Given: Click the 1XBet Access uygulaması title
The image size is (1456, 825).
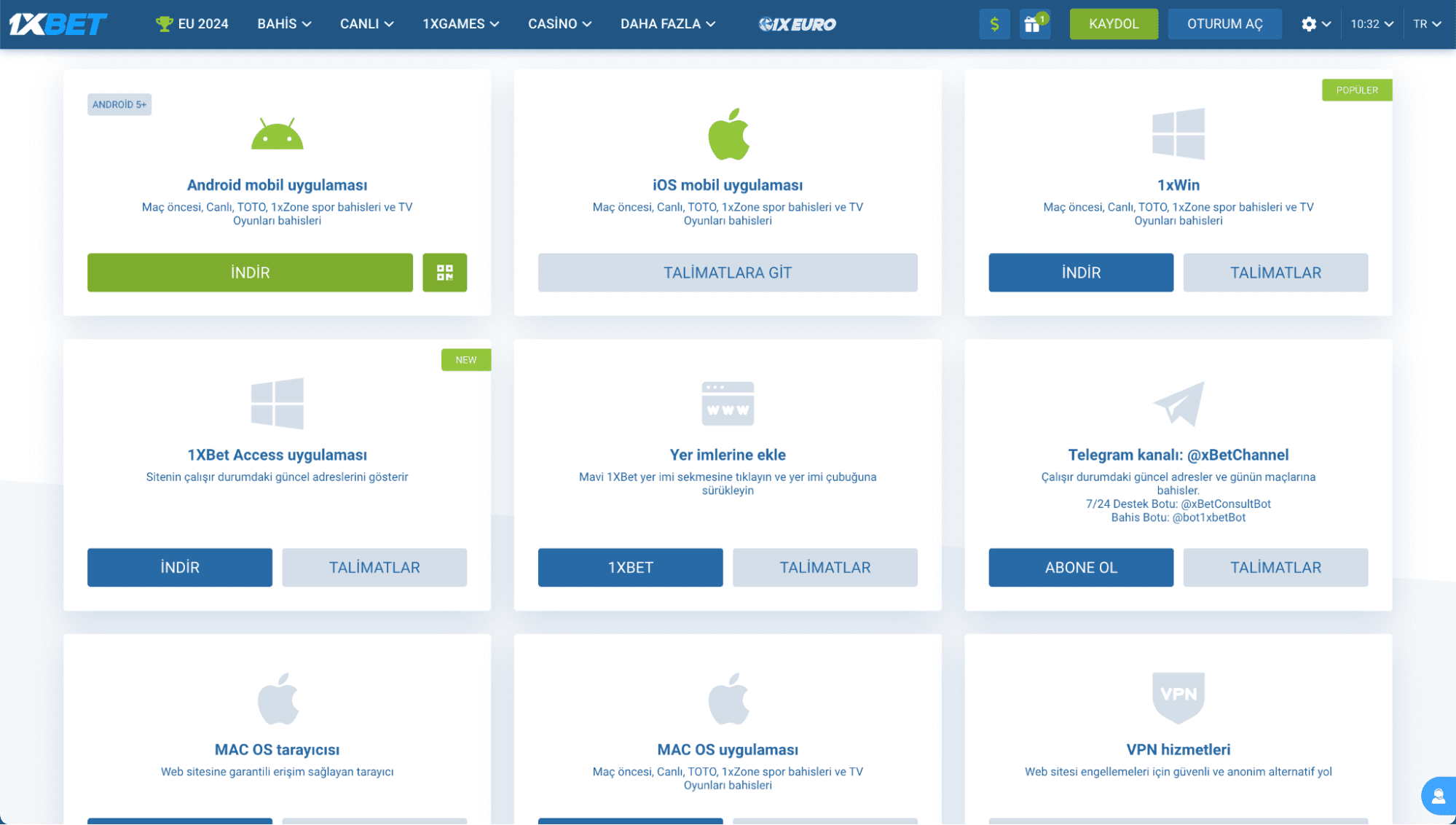Looking at the screenshot, I should (277, 455).
